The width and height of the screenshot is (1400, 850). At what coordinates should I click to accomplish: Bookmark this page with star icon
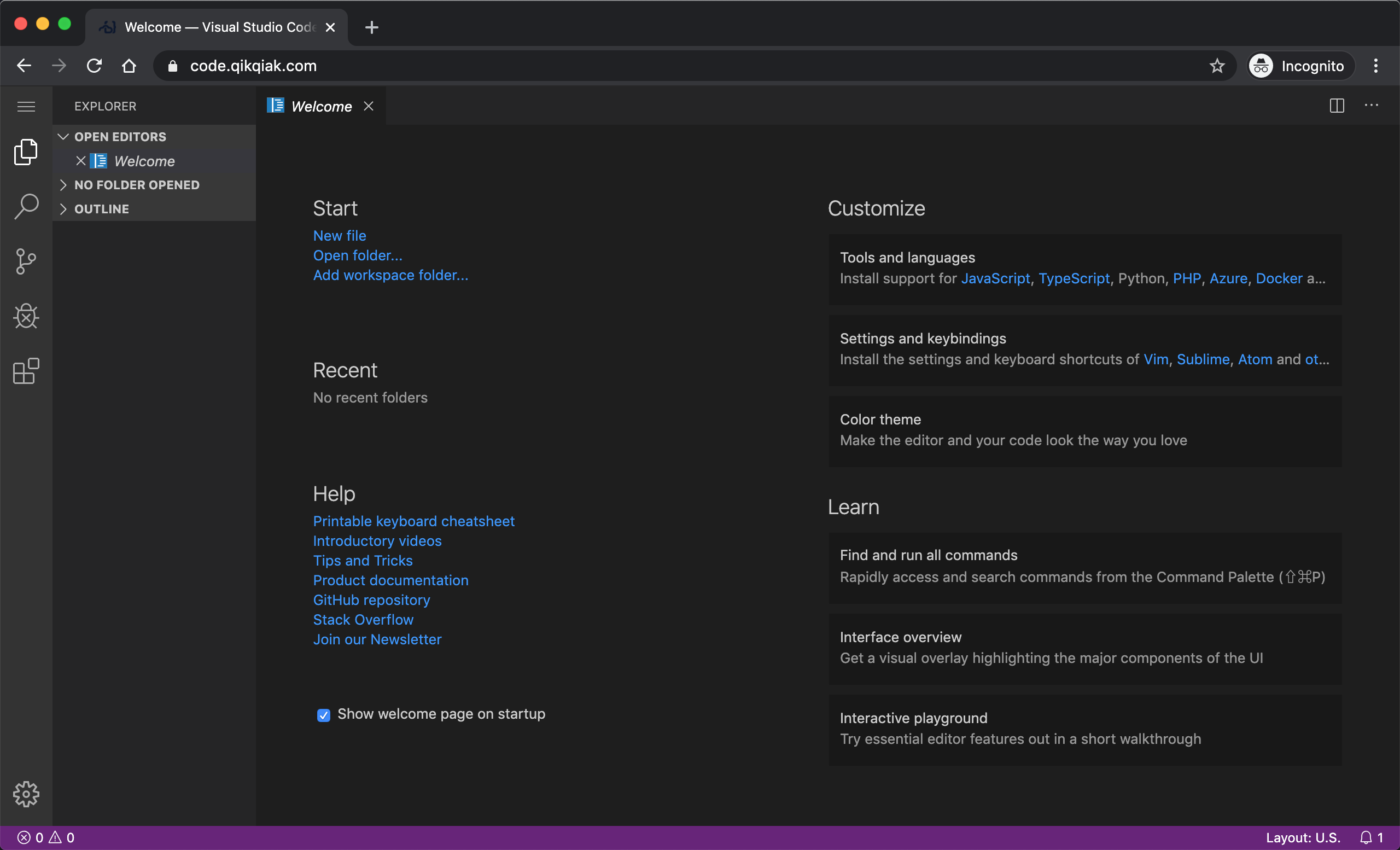point(1216,66)
